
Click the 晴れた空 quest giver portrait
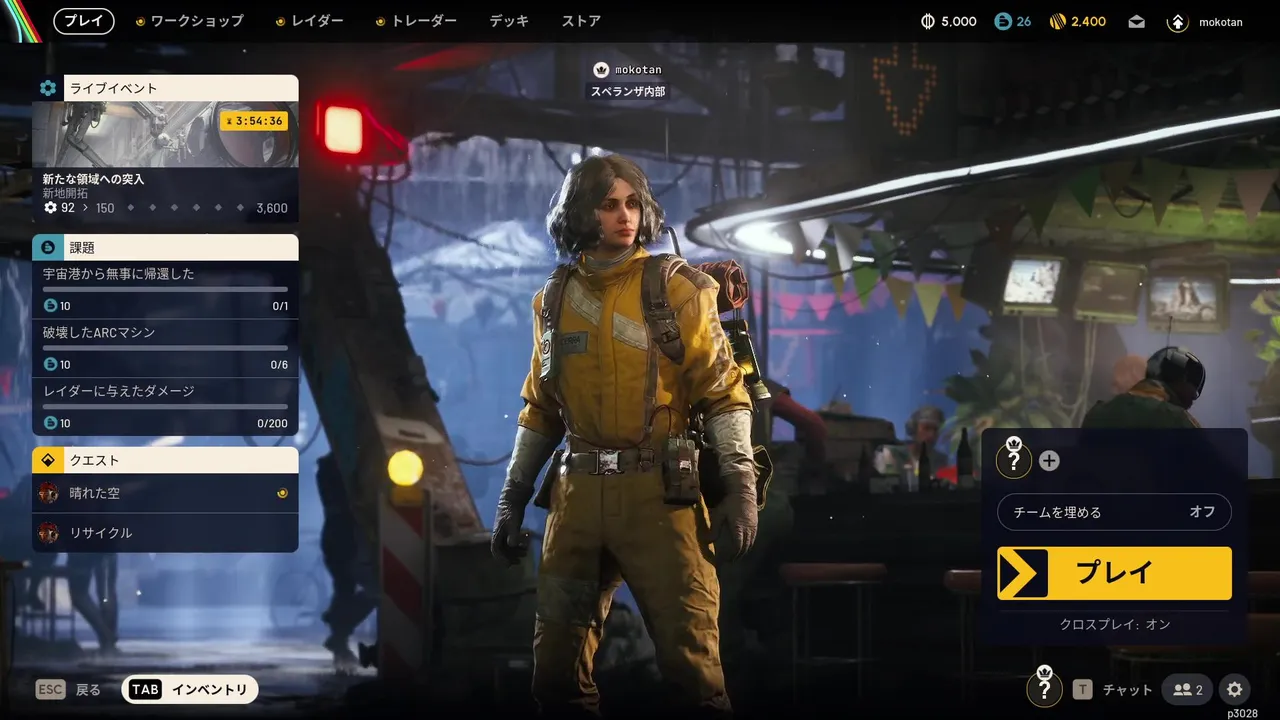pyautogui.click(x=48, y=493)
